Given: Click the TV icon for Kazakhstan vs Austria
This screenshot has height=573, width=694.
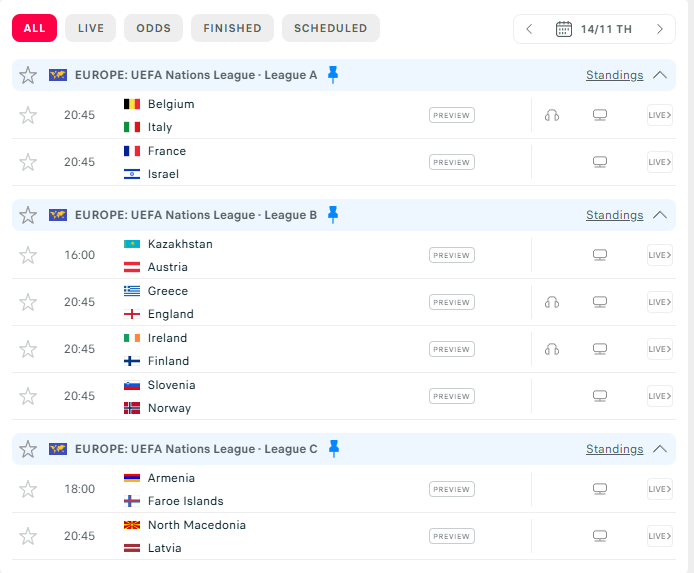Looking at the screenshot, I should (x=600, y=255).
